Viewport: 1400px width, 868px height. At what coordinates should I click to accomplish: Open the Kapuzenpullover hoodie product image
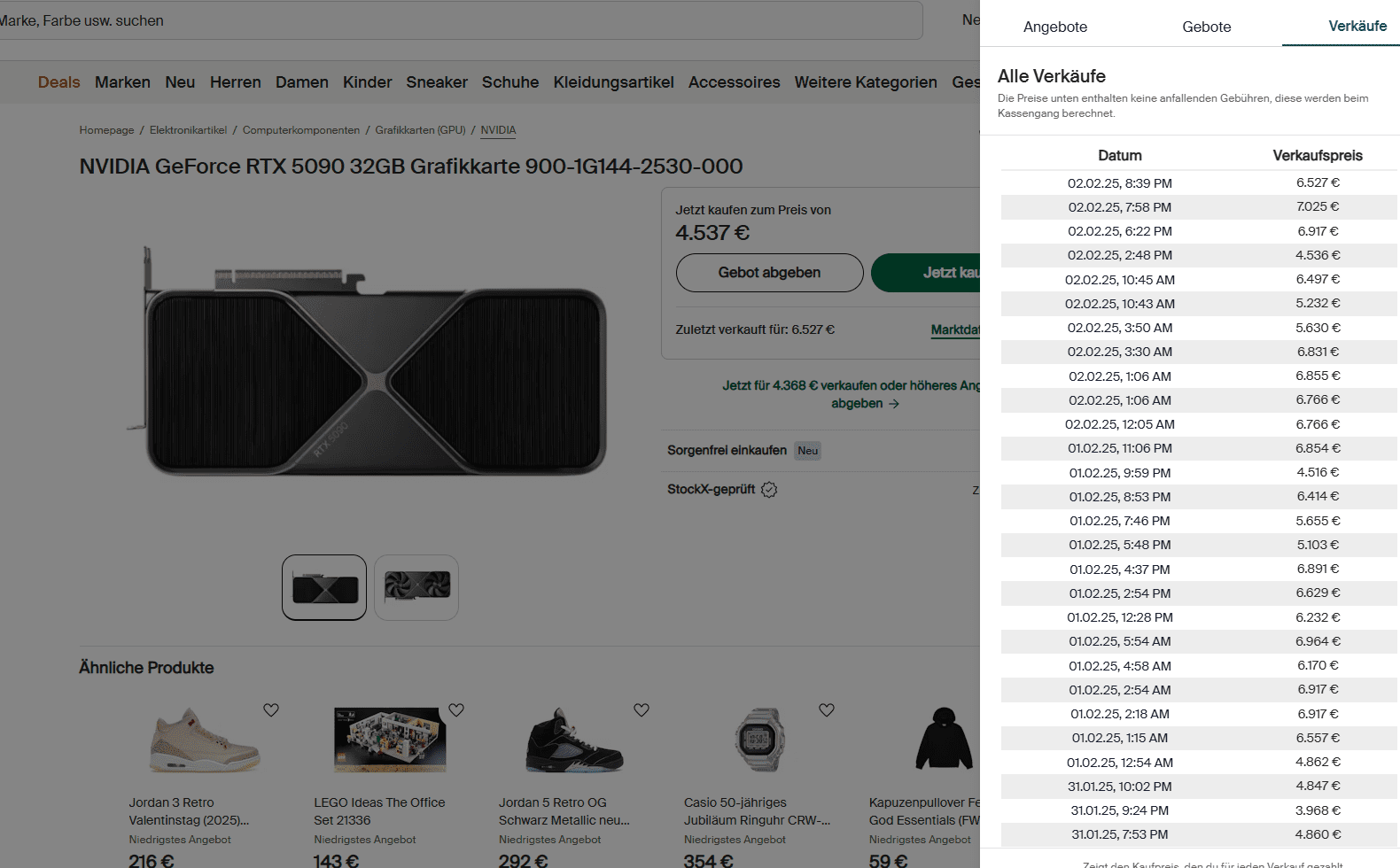(x=945, y=739)
